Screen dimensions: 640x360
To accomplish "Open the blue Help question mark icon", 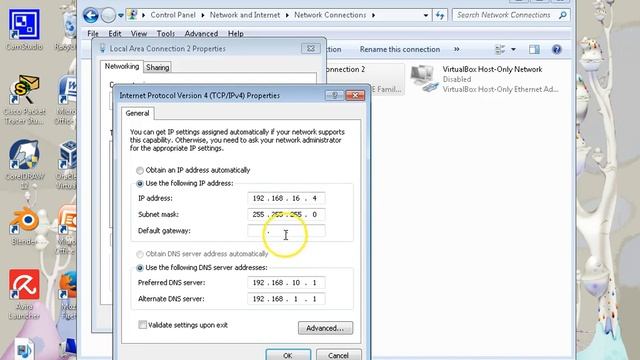I will pyautogui.click(x=556, y=49).
